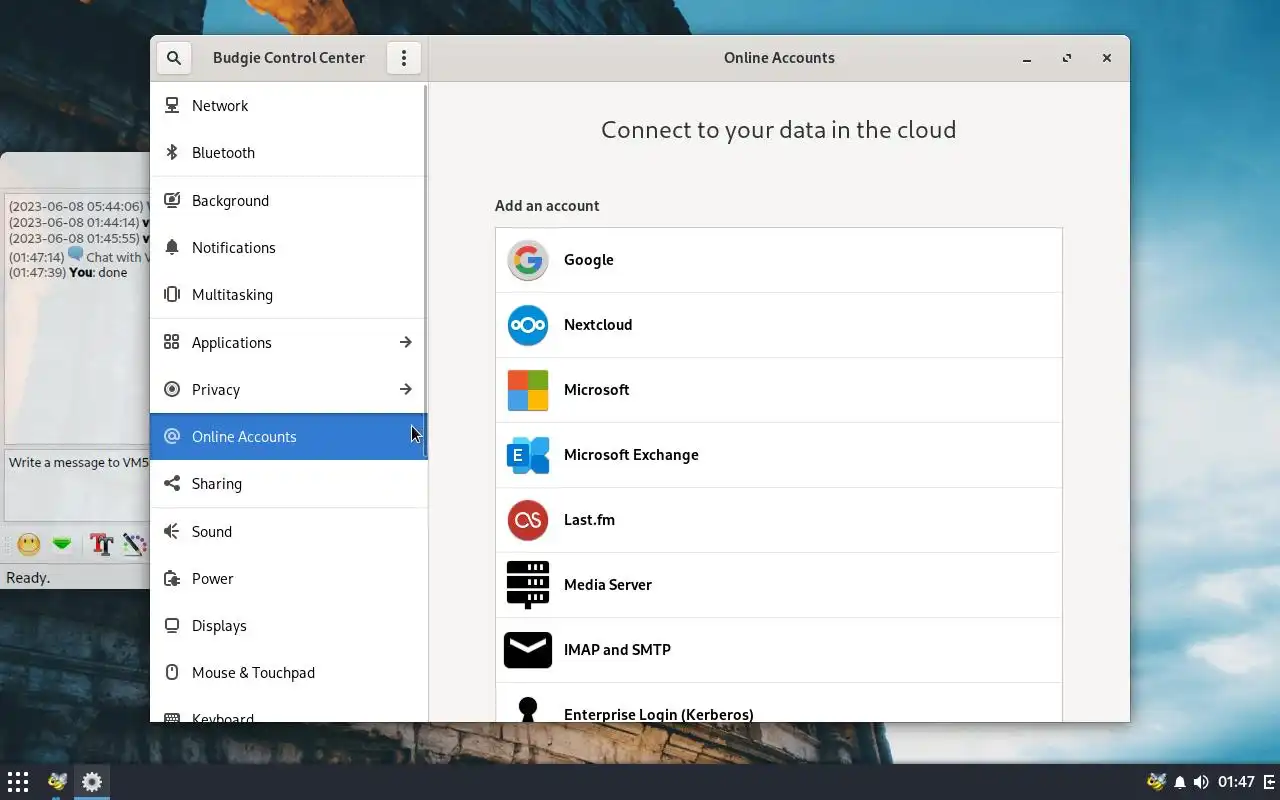
Task: Expand the Privacy submenu arrow
Action: pyautogui.click(x=405, y=389)
